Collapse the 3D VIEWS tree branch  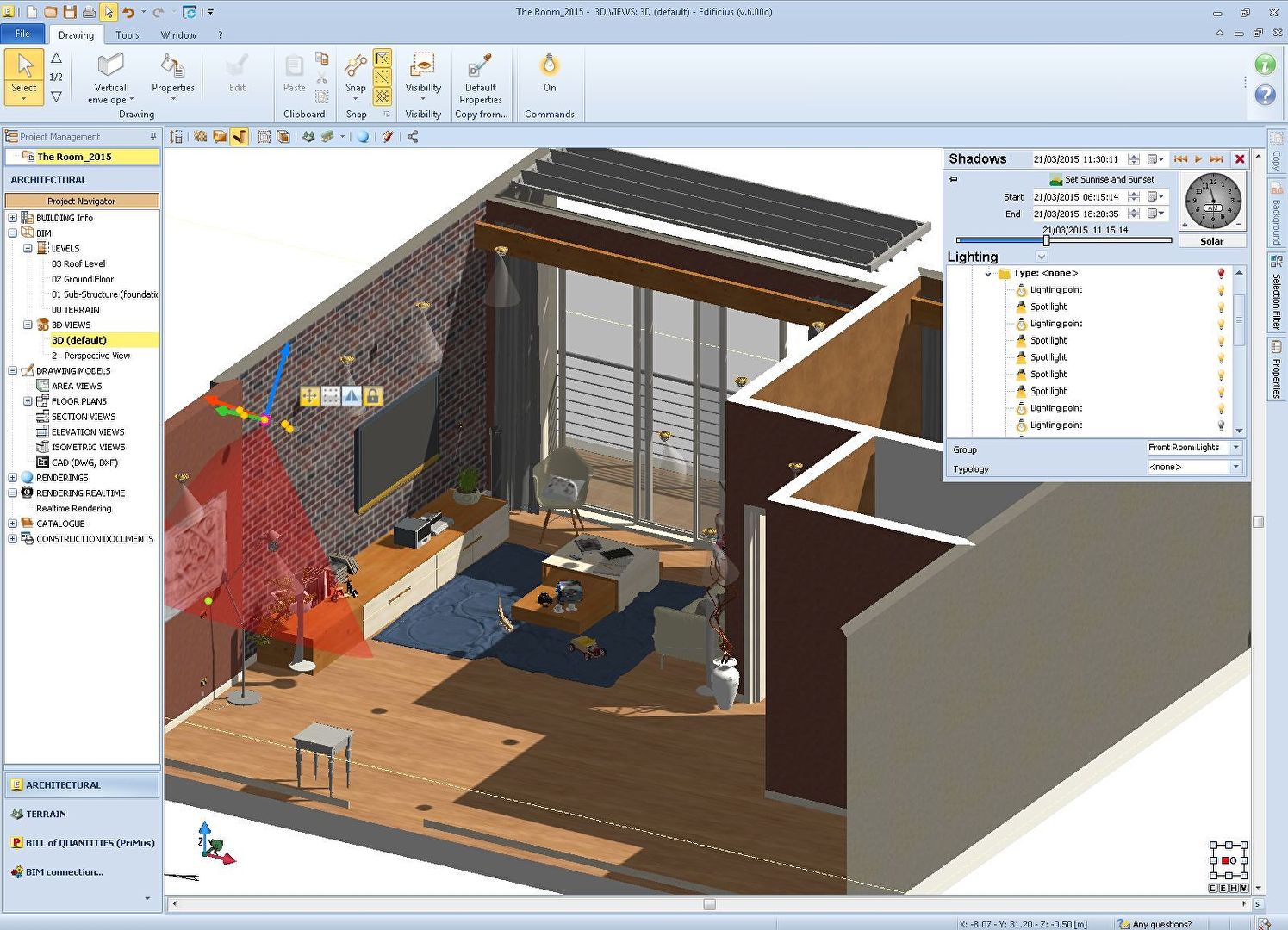tap(28, 325)
